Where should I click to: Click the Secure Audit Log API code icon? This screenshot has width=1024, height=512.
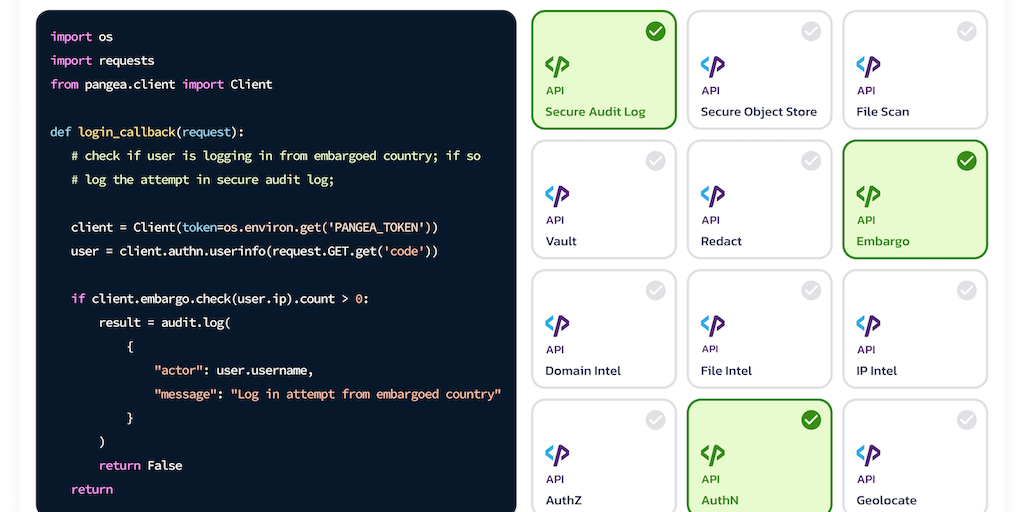557,66
